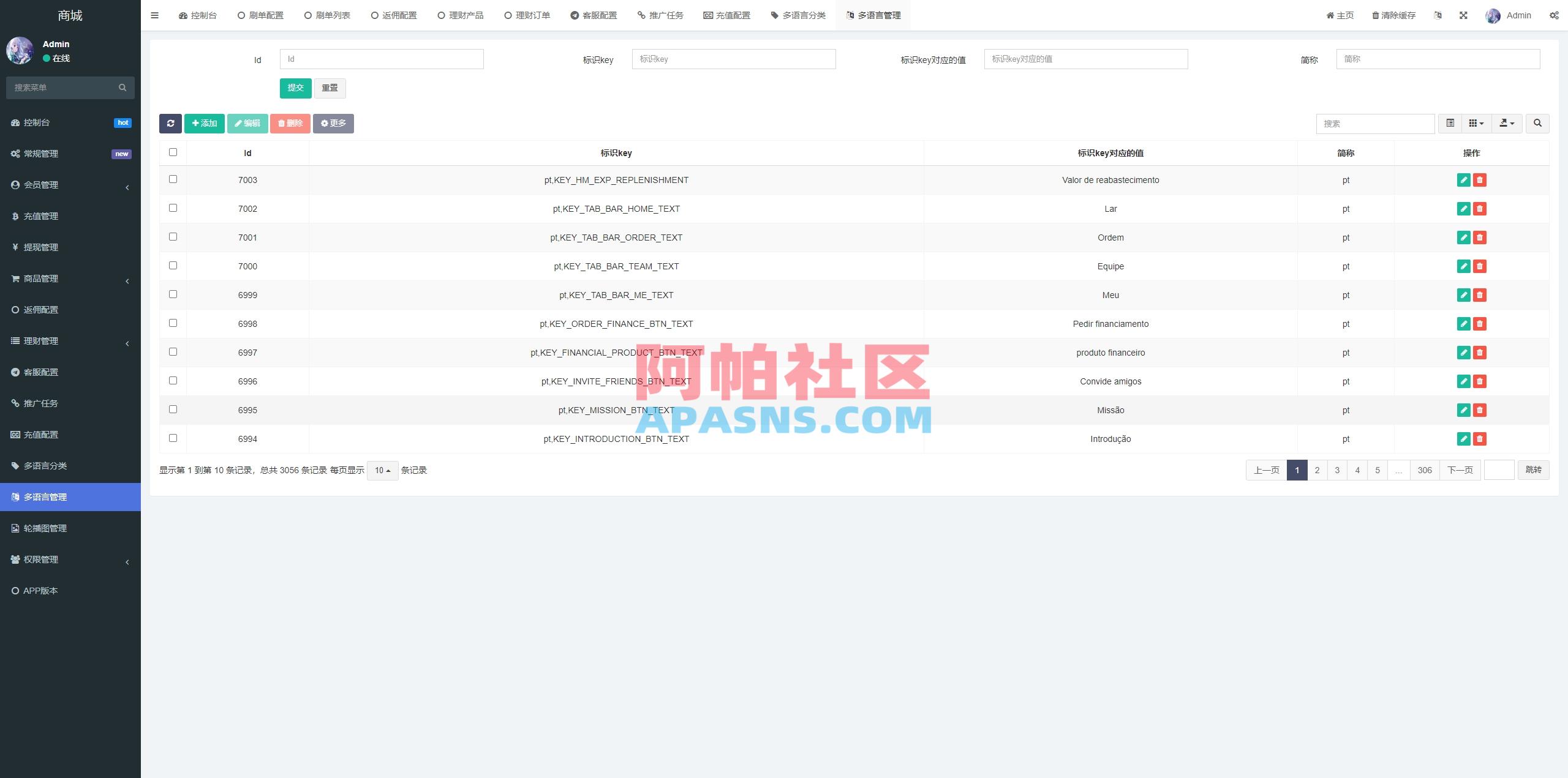
Task: Open the page size dropdown showing 10
Action: tap(382, 470)
